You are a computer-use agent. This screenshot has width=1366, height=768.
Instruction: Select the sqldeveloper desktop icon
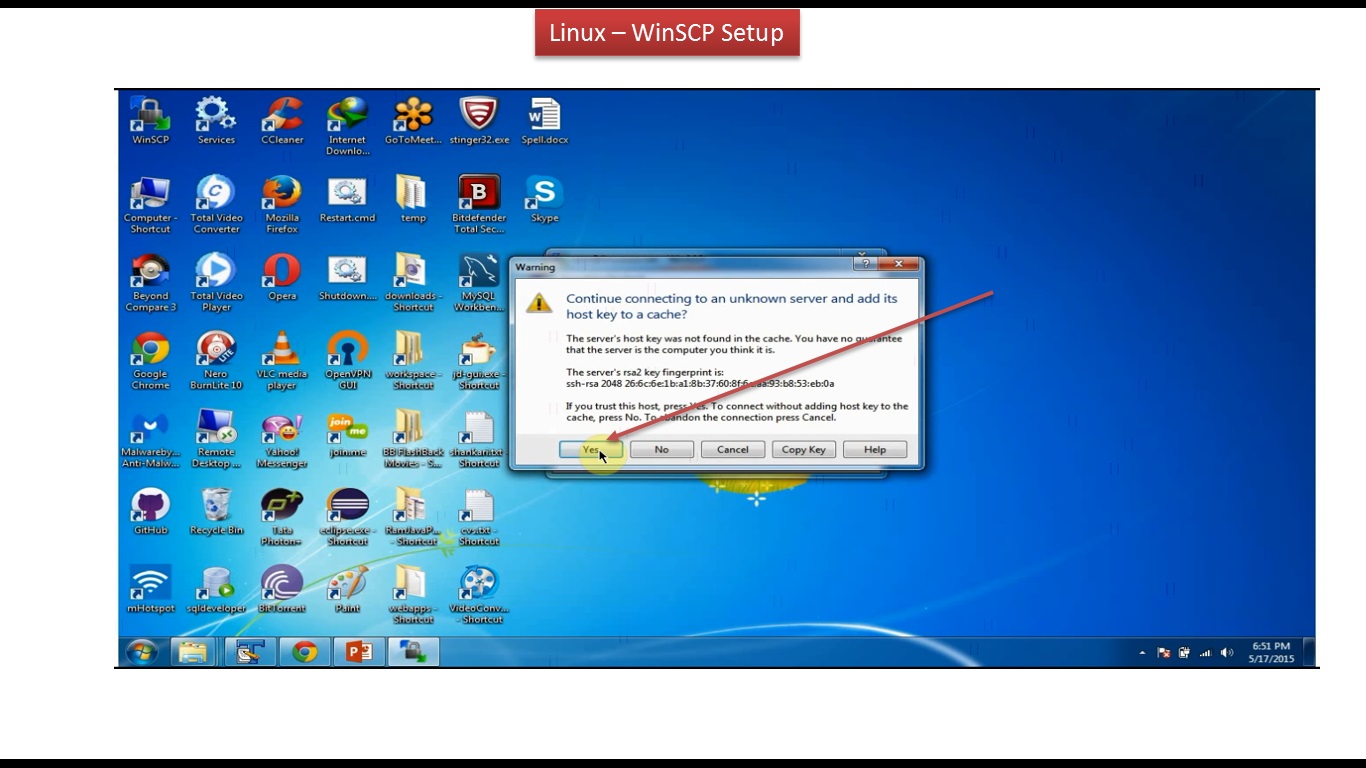[x=216, y=590]
